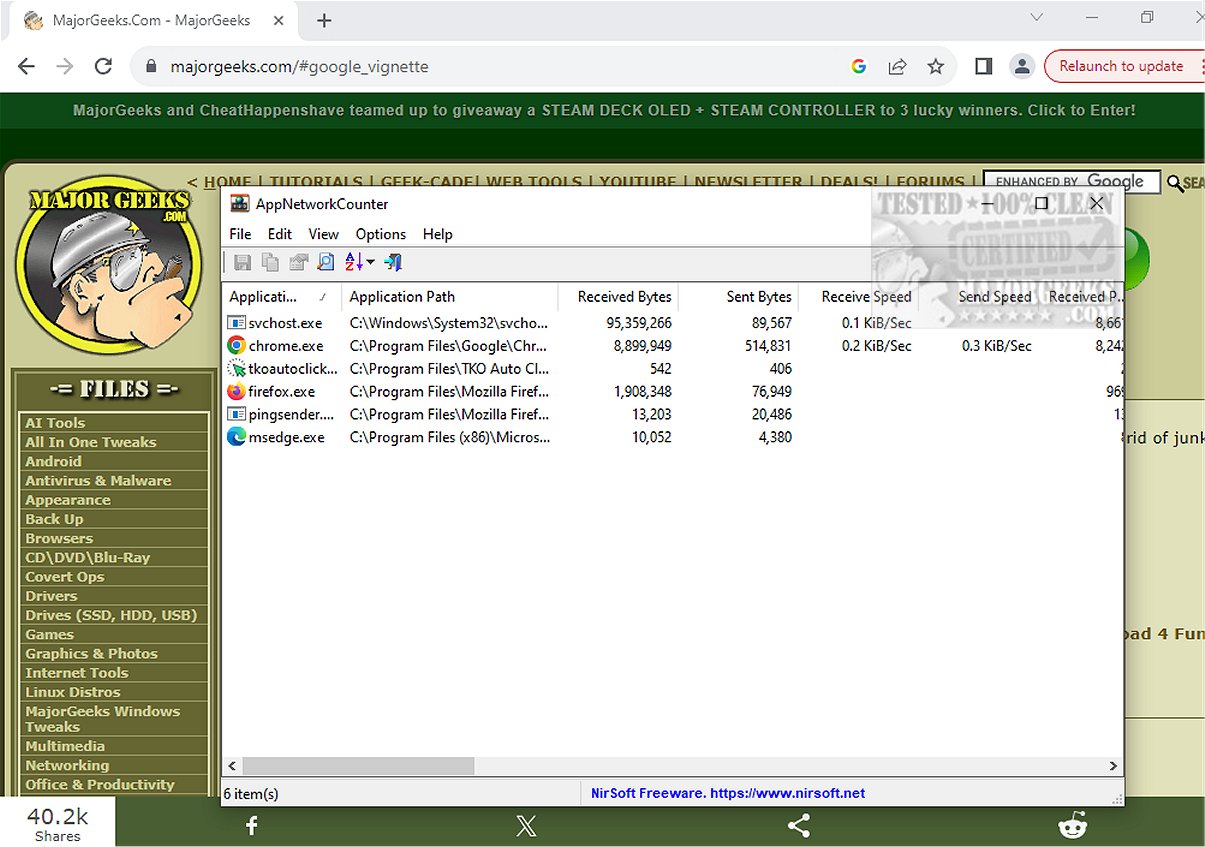Viewport: 1205px width, 847px height.
Task: Open the Options menu in AppNetworkCounter
Action: click(x=381, y=234)
